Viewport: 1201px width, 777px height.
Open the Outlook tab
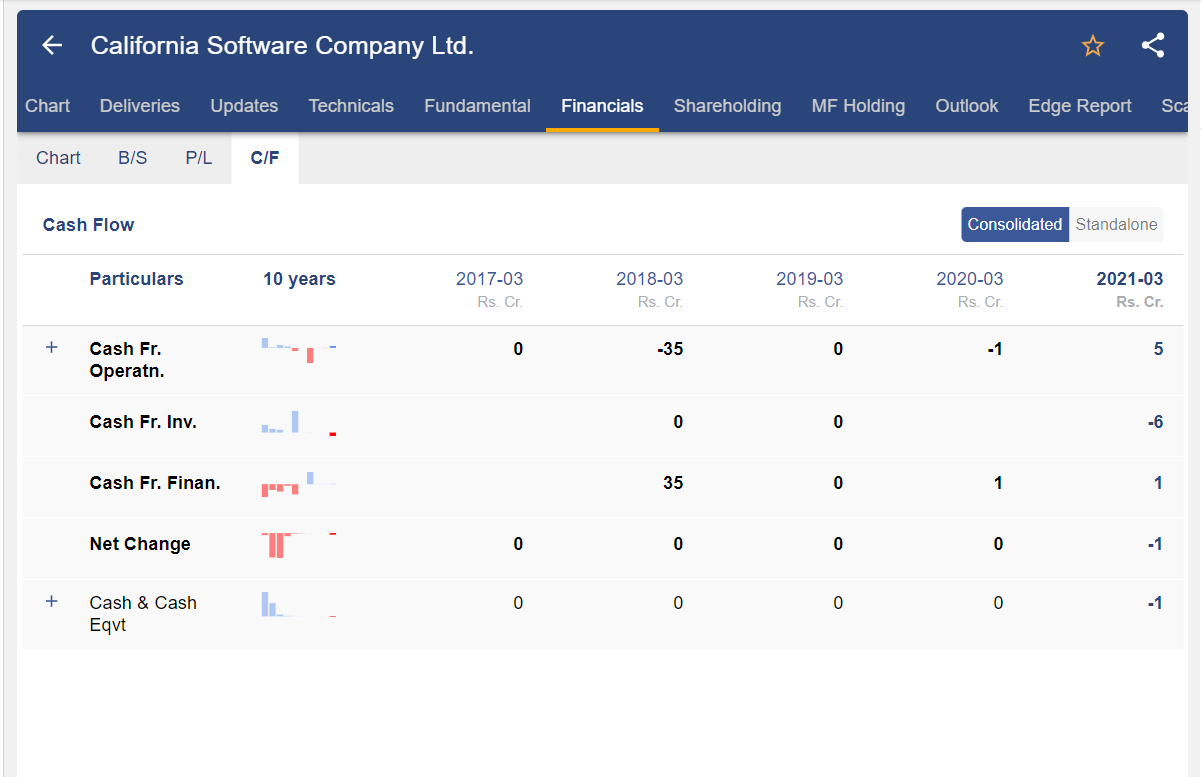click(966, 106)
